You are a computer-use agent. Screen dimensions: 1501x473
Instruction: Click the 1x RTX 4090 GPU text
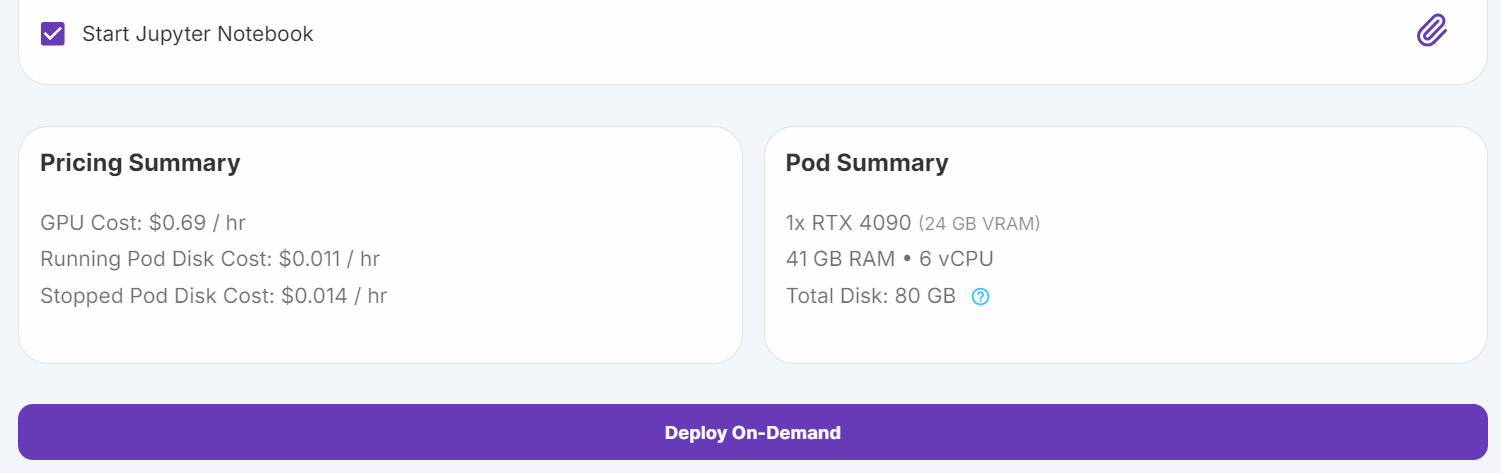coord(849,222)
